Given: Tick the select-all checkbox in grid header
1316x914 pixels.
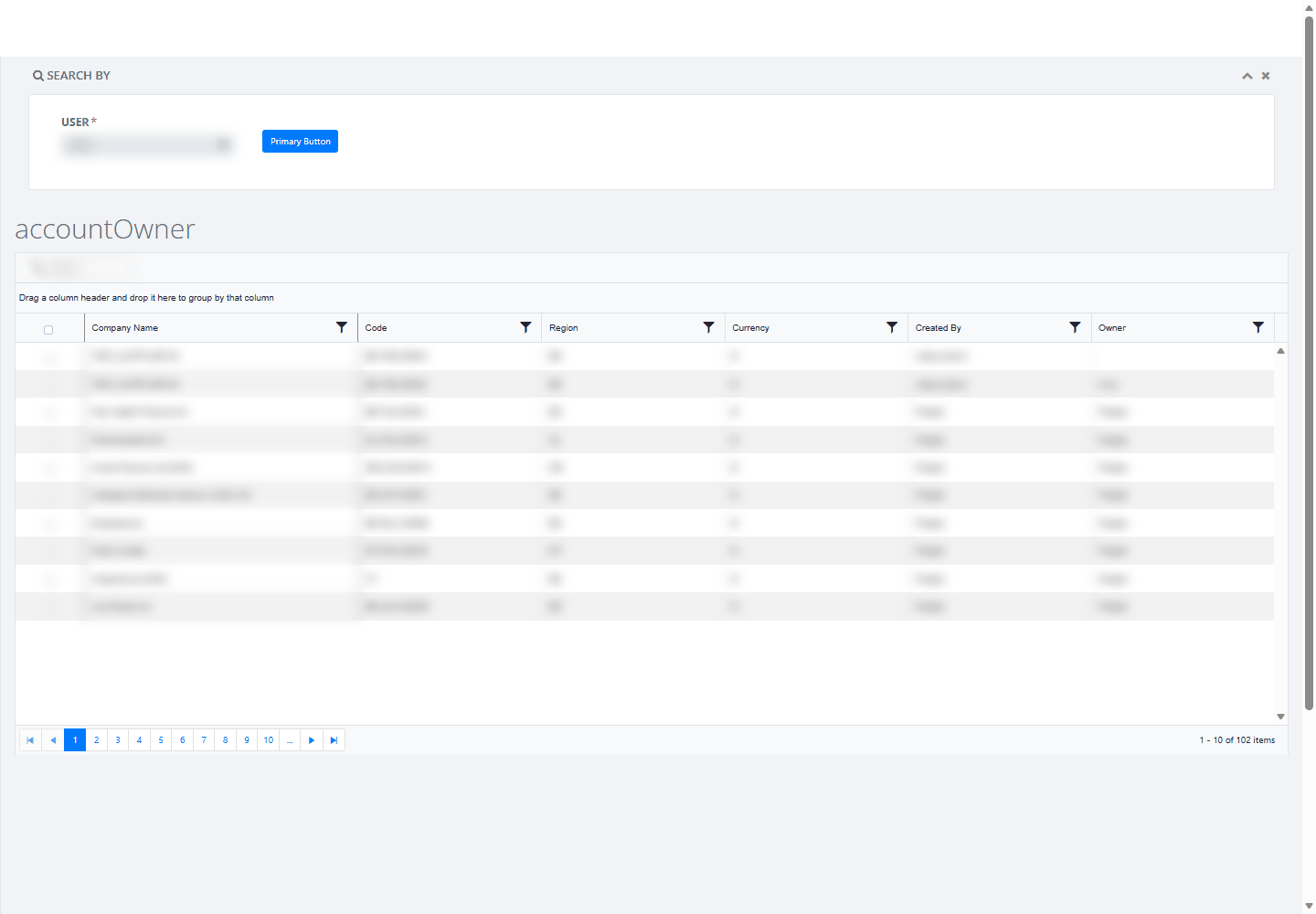Looking at the screenshot, I should pos(48,330).
